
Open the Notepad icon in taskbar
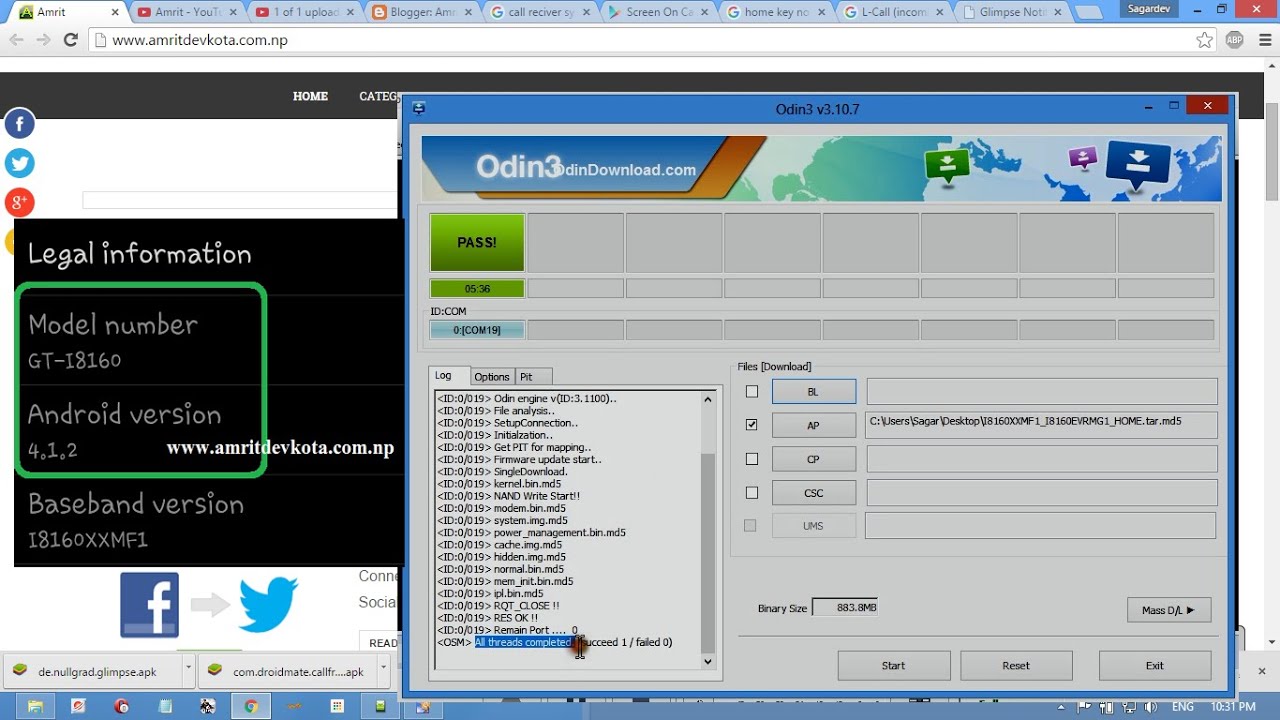click(x=165, y=706)
